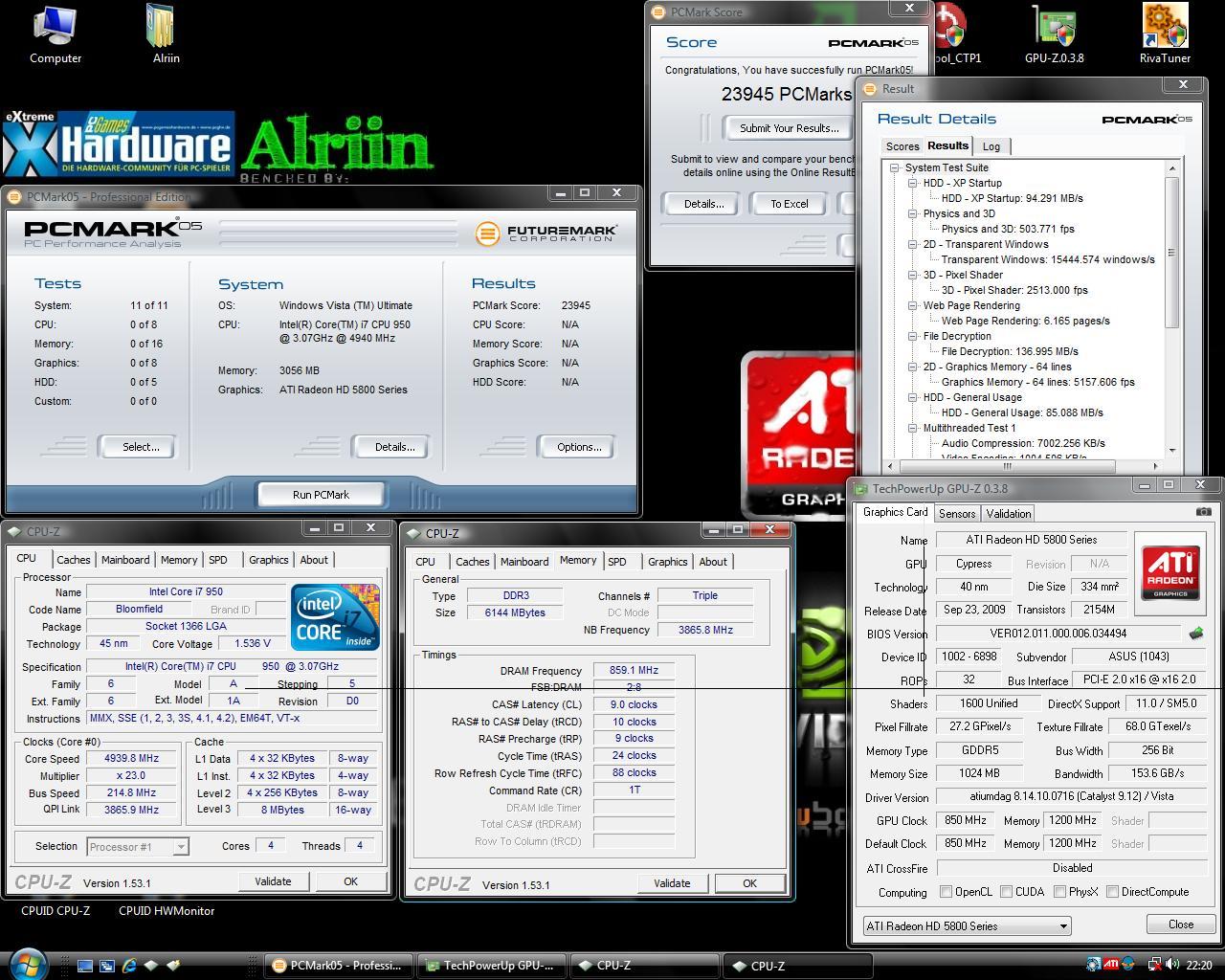
Task: Collapse the HDD - XP Startup node
Action: point(912,183)
